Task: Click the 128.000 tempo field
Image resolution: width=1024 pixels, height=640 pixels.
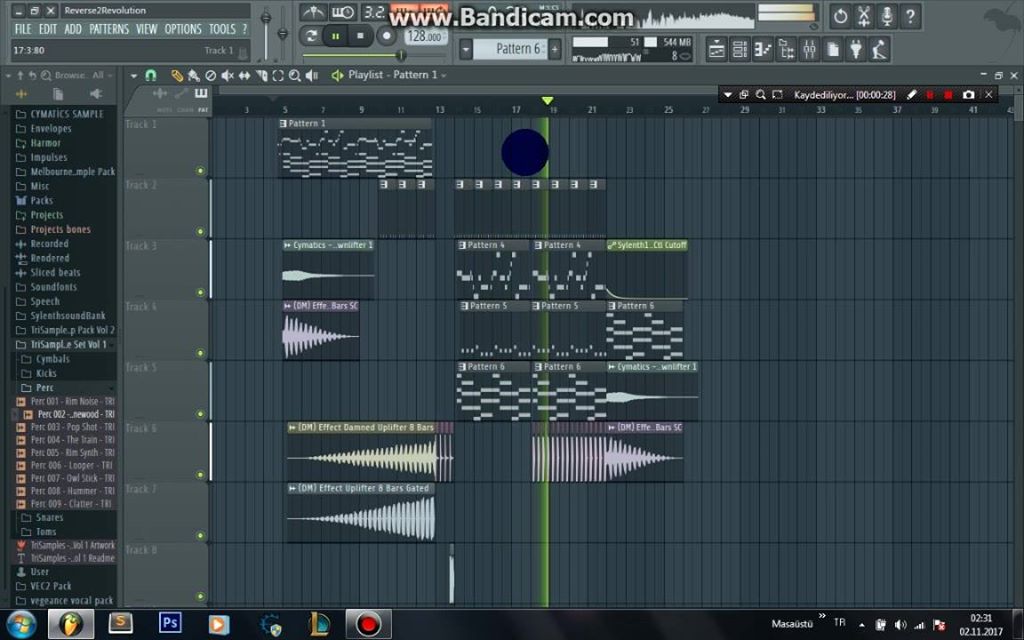Action: click(425, 37)
